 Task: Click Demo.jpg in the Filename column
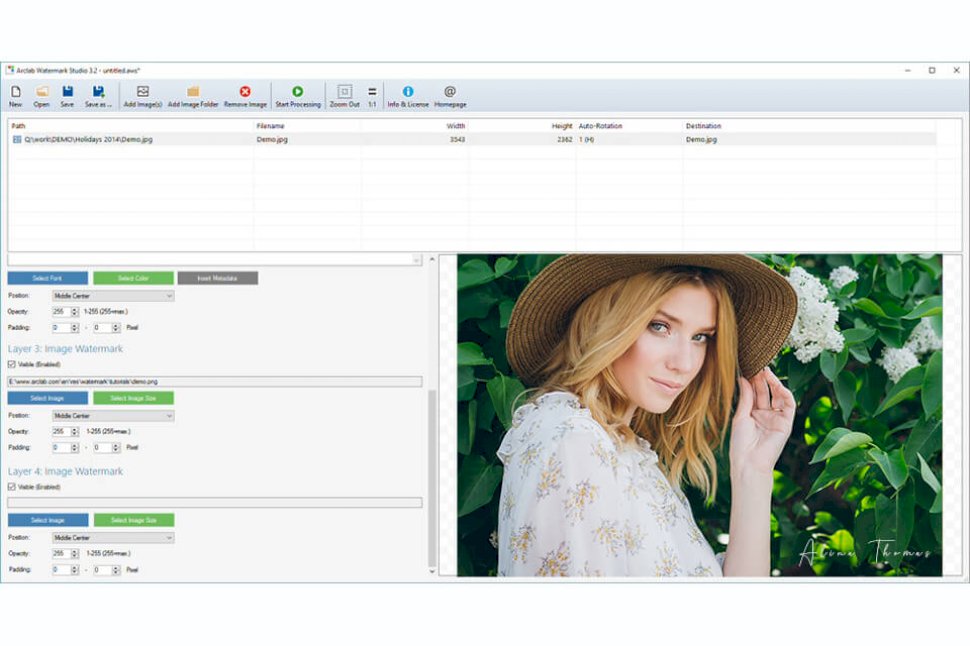272,140
